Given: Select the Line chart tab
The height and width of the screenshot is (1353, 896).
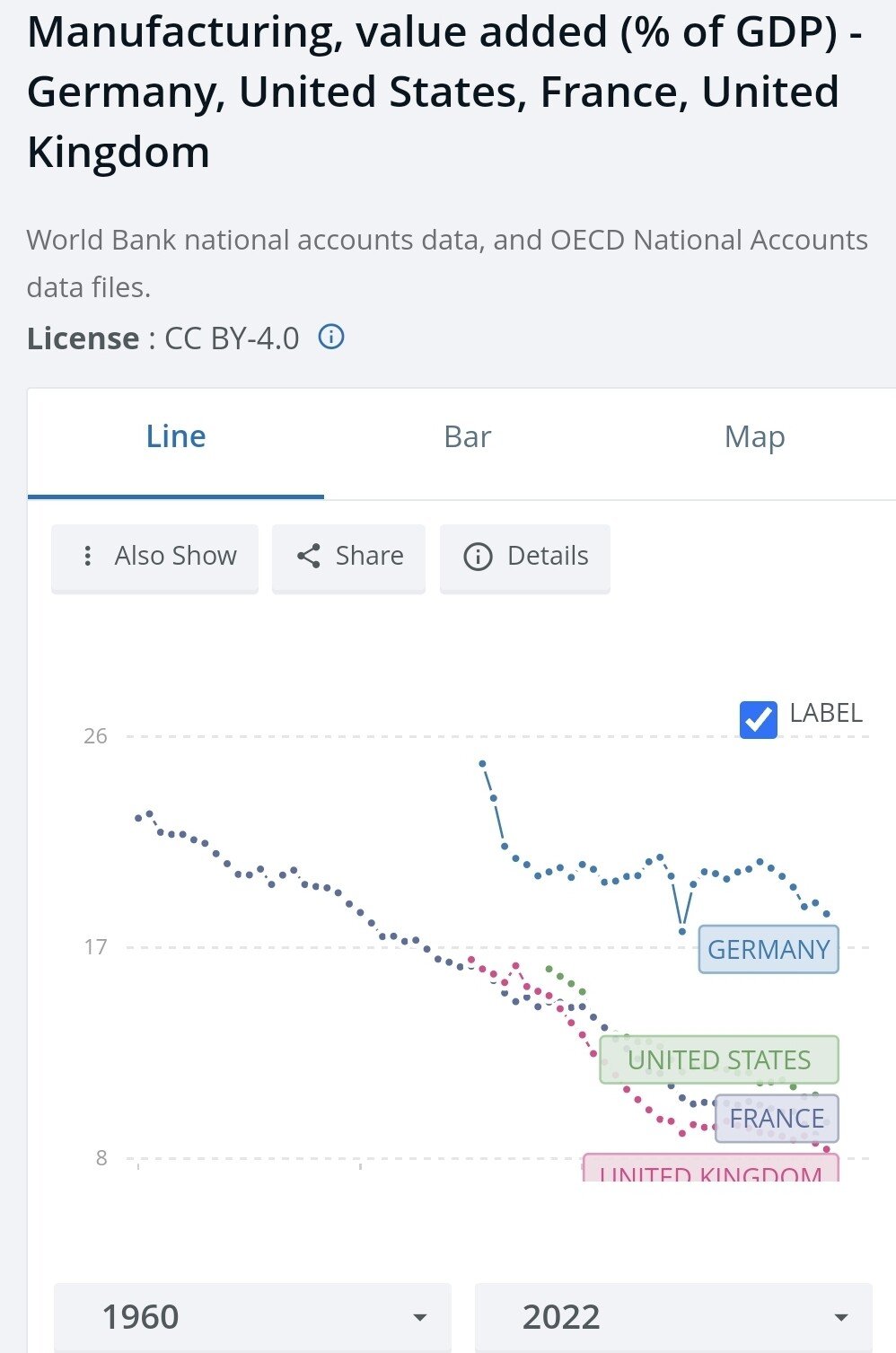Looking at the screenshot, I should pyautogui.click(x=175, y=437).
